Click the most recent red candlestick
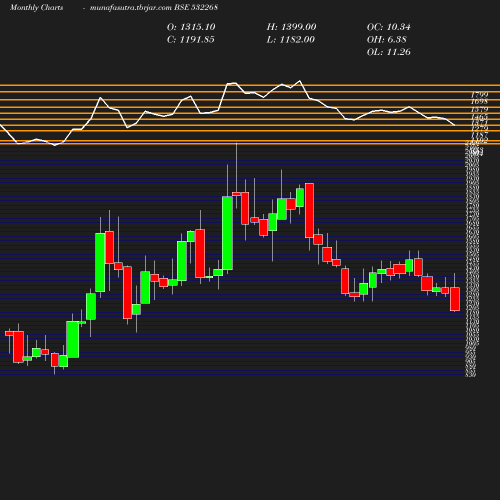 click(455, 299)
